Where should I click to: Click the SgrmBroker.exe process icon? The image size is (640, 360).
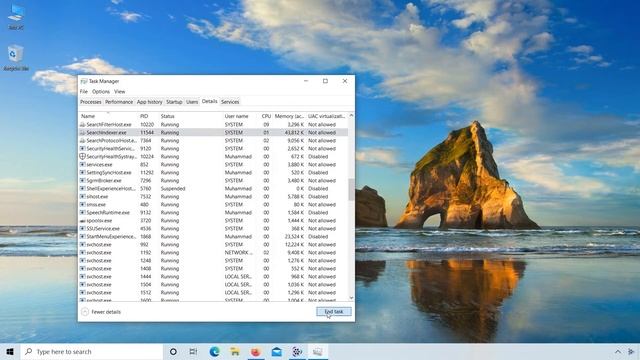(82, 180)
